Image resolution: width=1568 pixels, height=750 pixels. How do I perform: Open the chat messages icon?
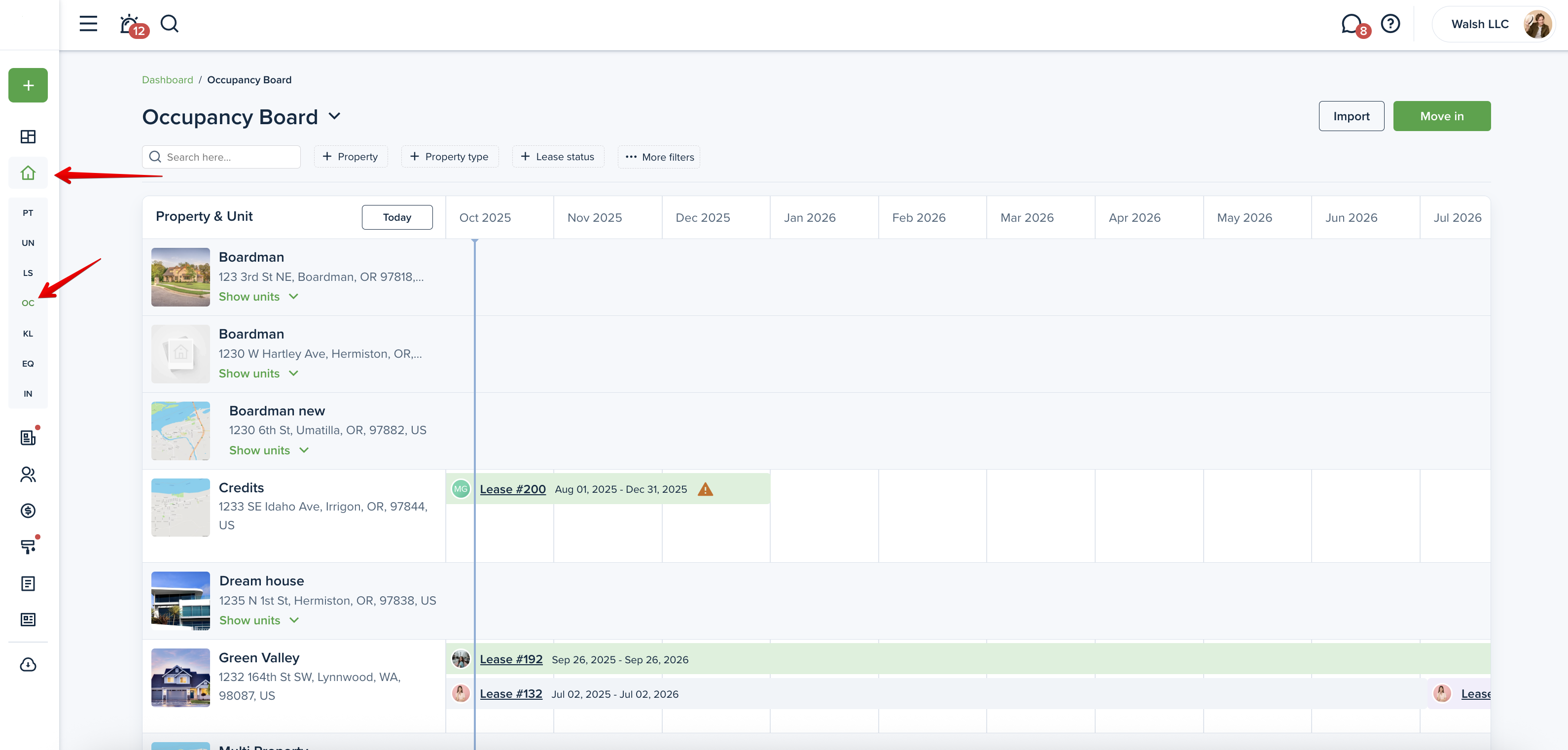point(1351,24)
